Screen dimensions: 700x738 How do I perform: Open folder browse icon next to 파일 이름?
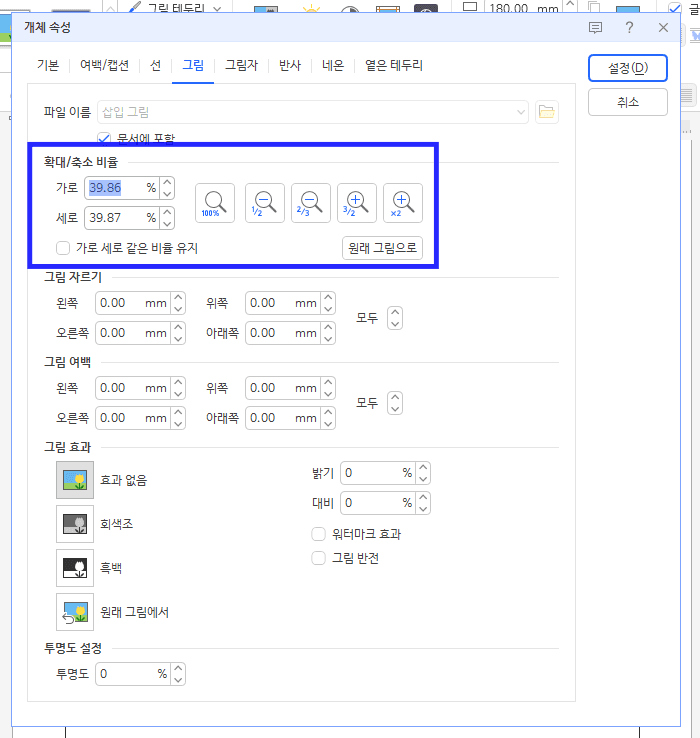[547, 112]
